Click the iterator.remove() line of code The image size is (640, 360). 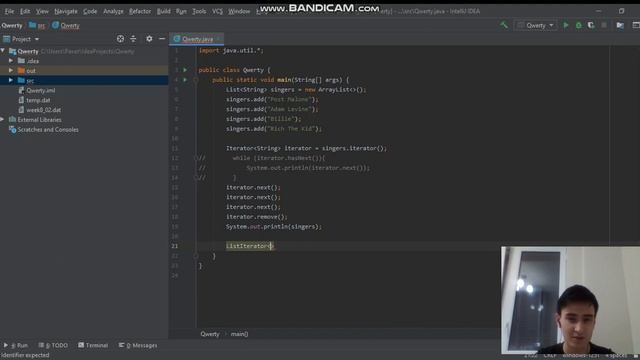click(257, 217)
